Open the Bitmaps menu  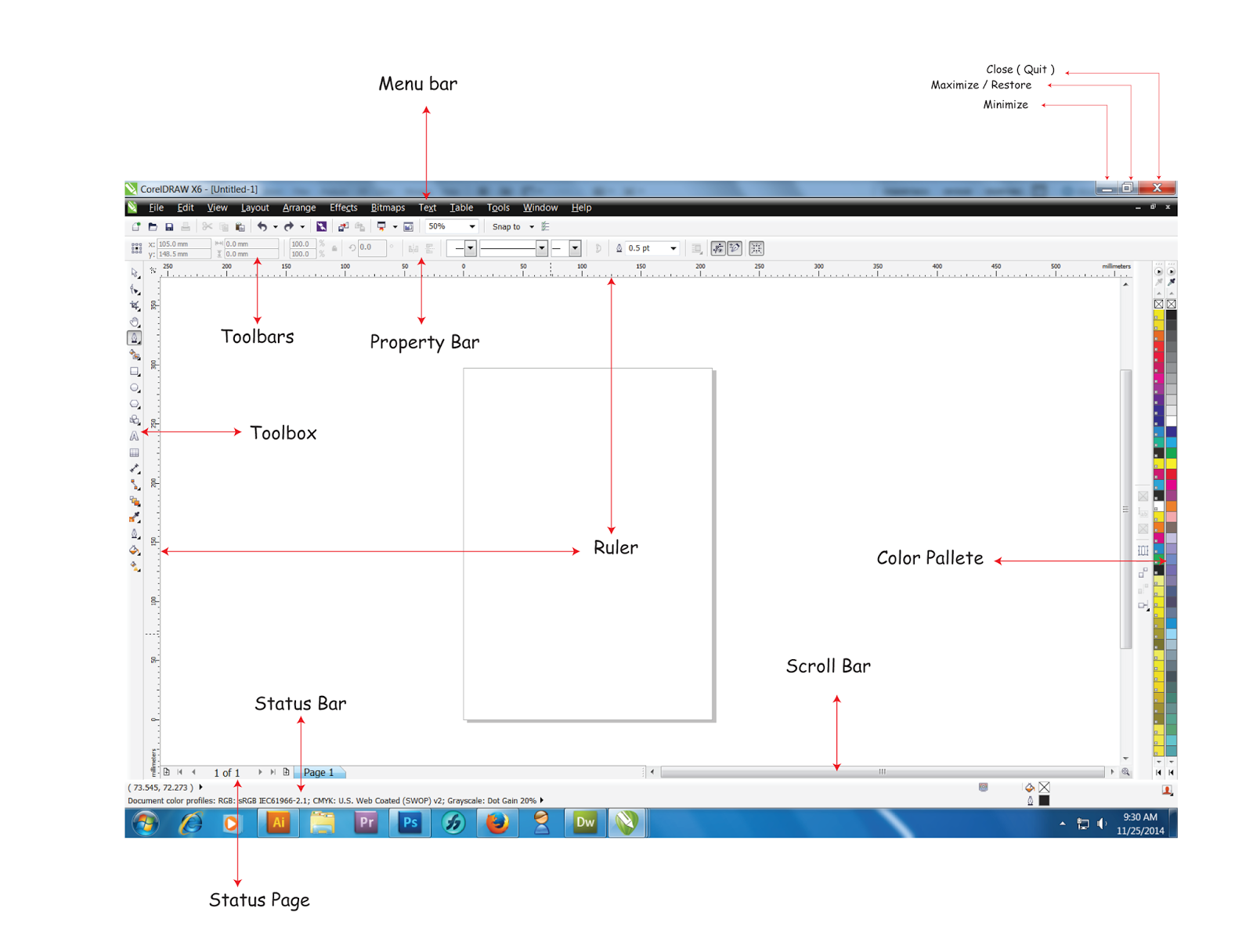pos(388,207)
